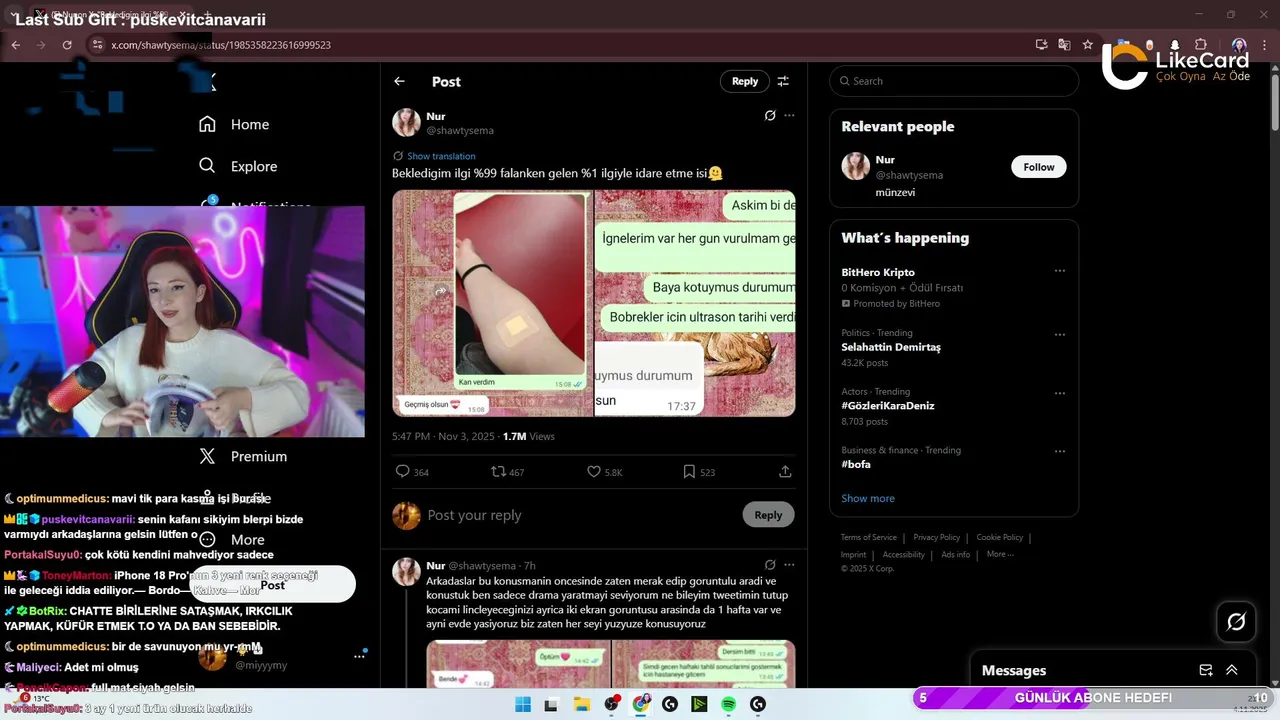Click the Post button in sidebar

pyautogui.click(x=273, y=585)
